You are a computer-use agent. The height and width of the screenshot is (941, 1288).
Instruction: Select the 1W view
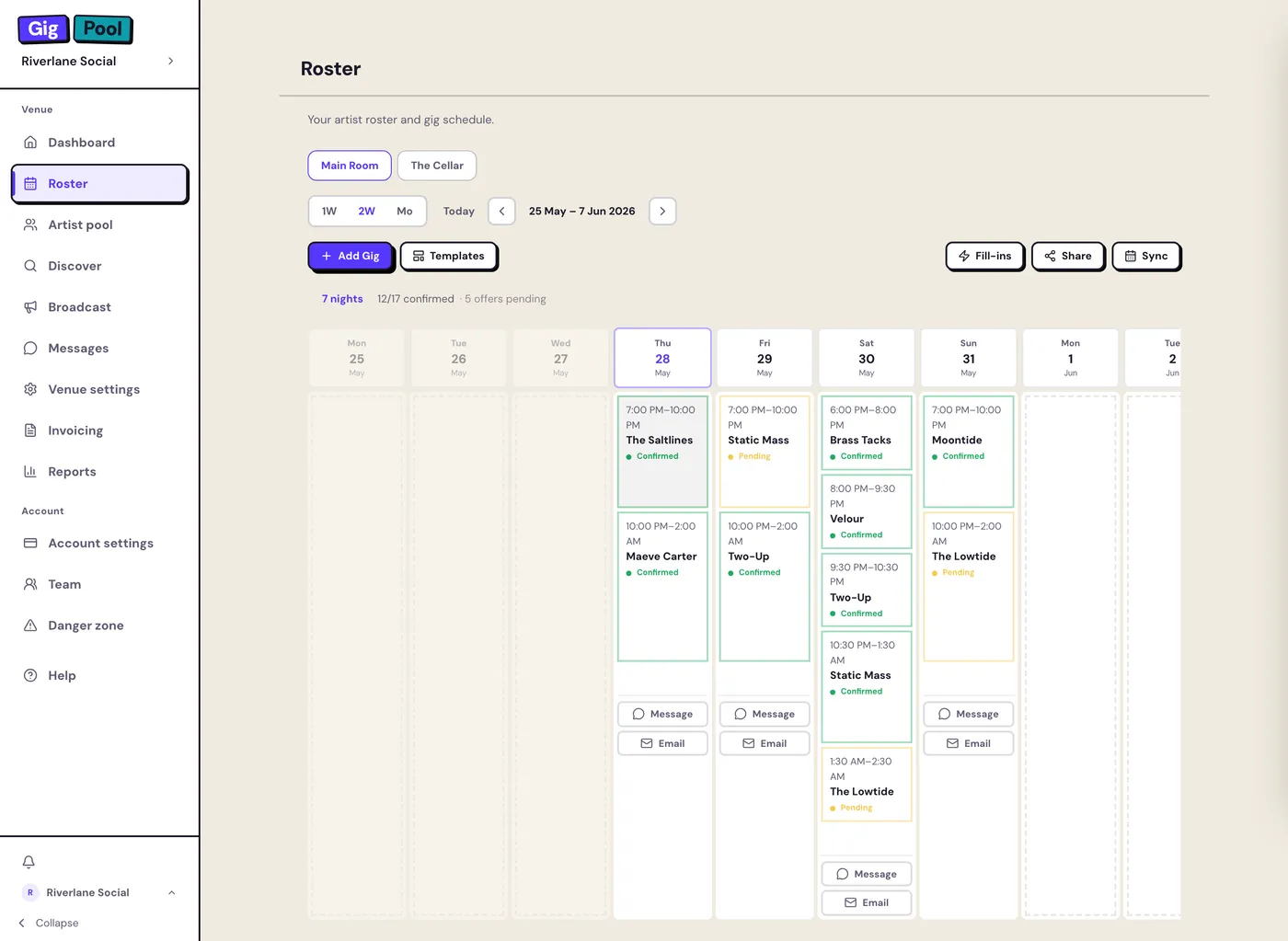(329, 211)
